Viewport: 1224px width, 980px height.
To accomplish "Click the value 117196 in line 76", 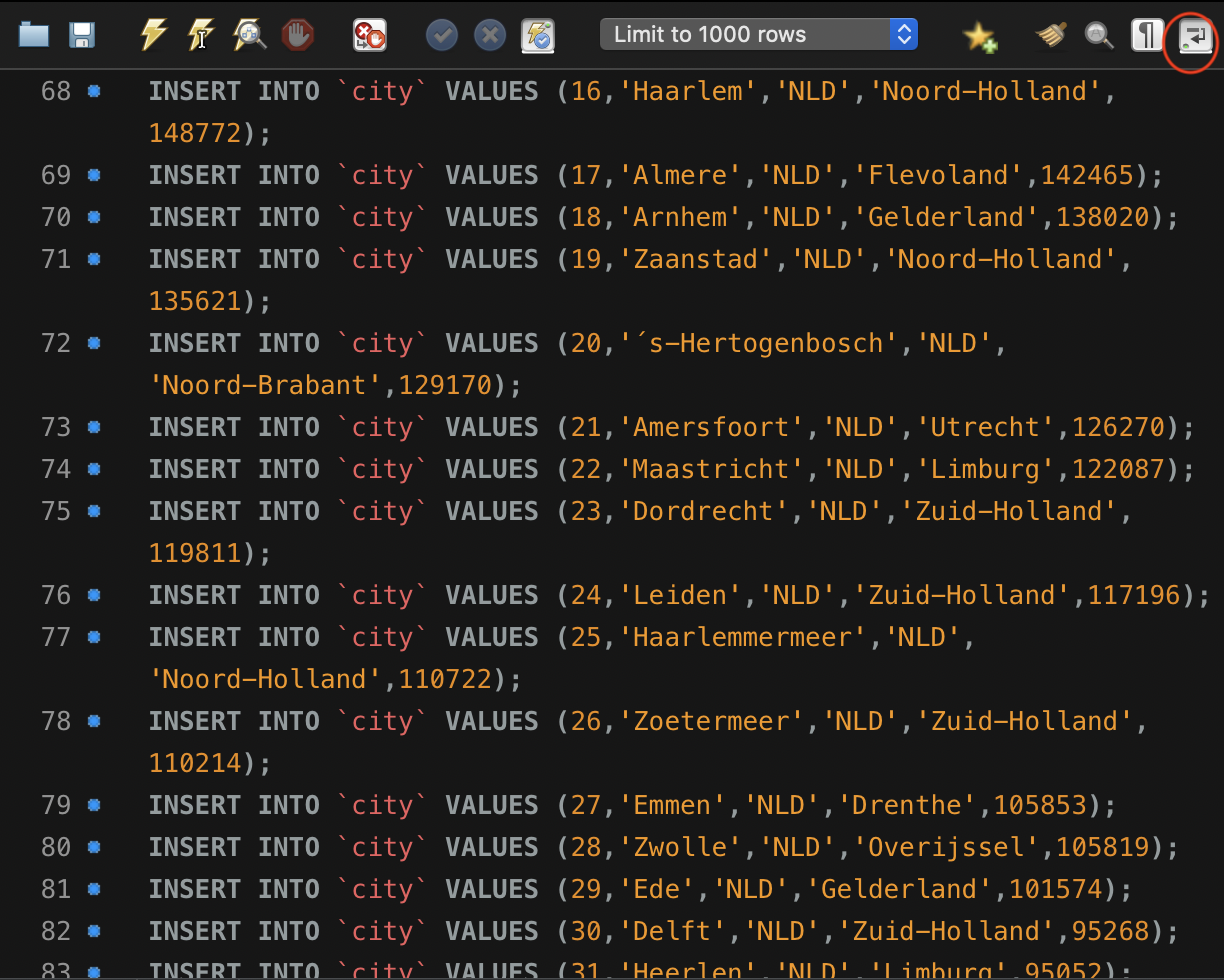I will point(1134,595).
